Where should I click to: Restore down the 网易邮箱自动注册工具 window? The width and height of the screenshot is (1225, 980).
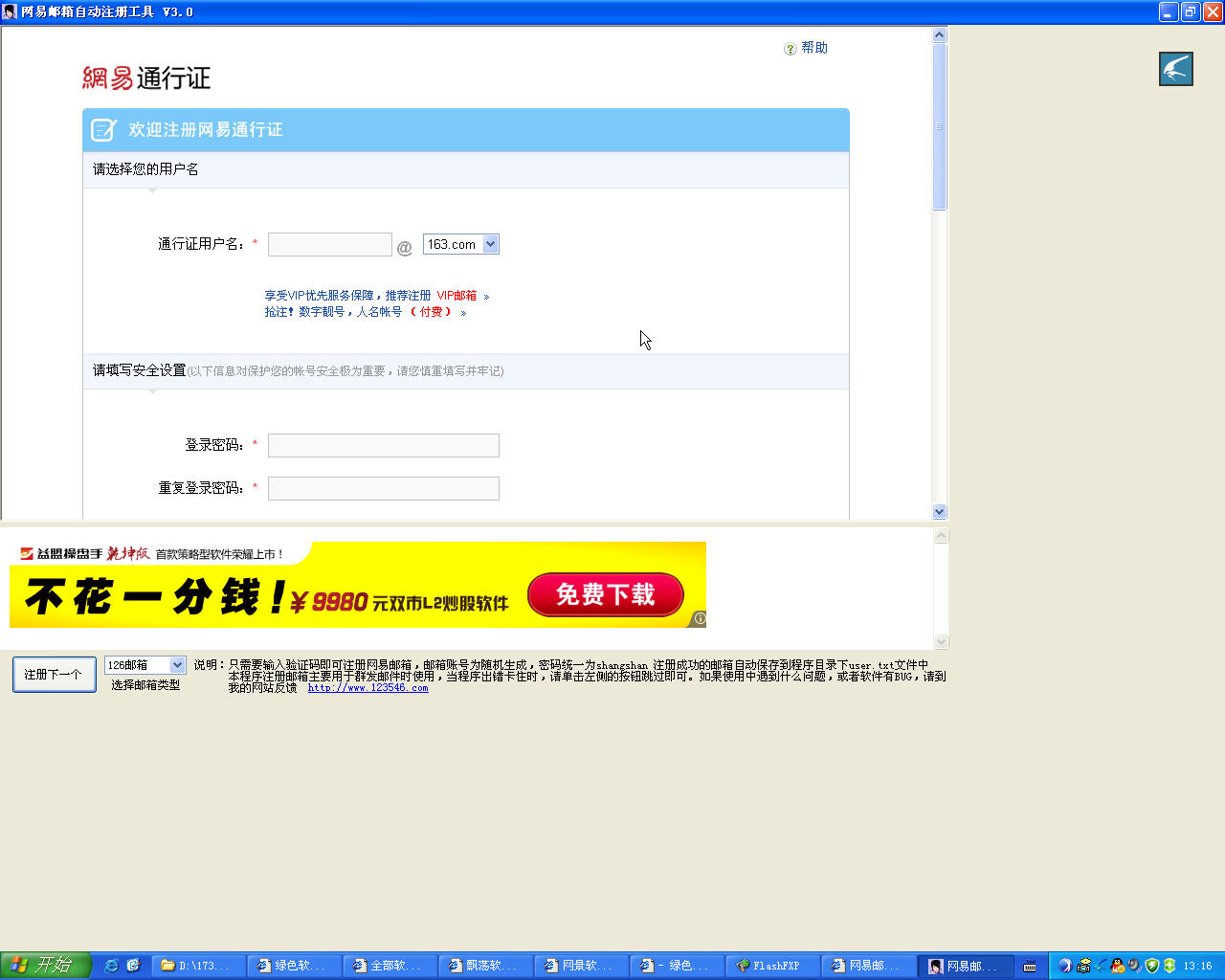tap(1191, 11)
